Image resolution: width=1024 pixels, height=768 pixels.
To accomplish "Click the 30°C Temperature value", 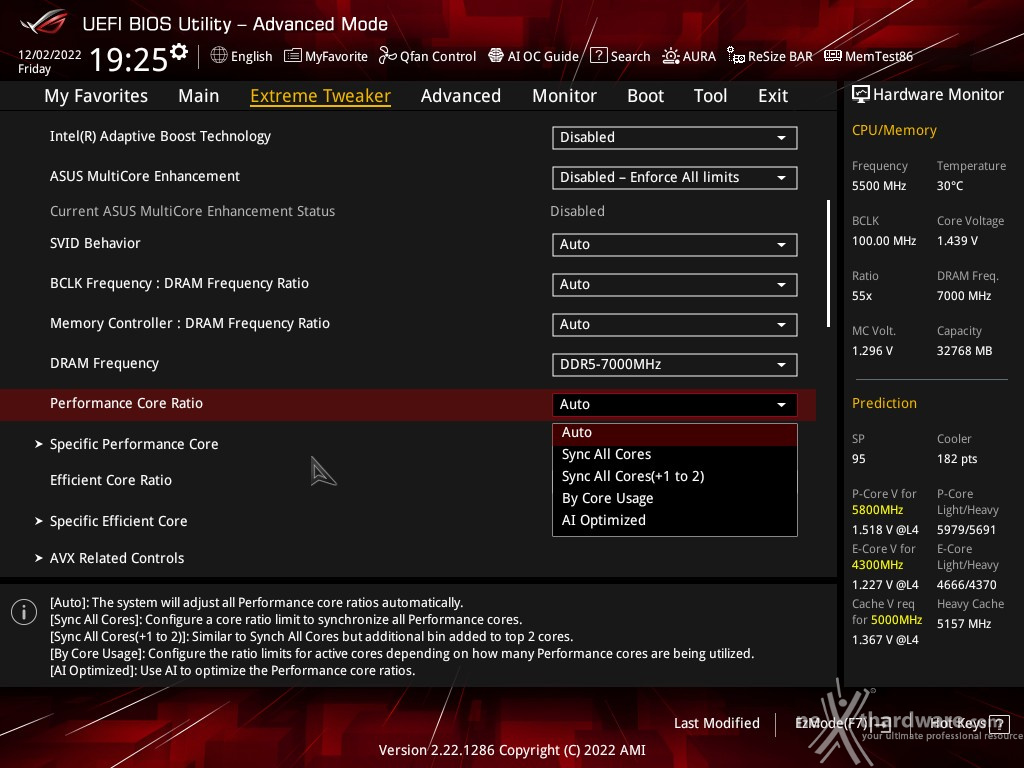I will coord(950,186).
